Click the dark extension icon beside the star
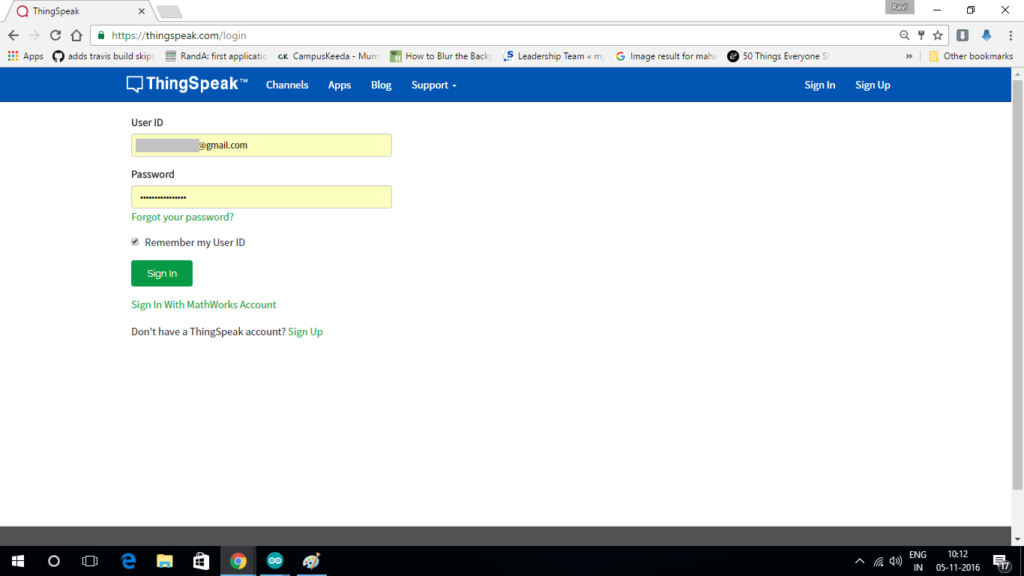Image resolution: width=1024 pixels, height=576 pixels. [x=963, y=35]
